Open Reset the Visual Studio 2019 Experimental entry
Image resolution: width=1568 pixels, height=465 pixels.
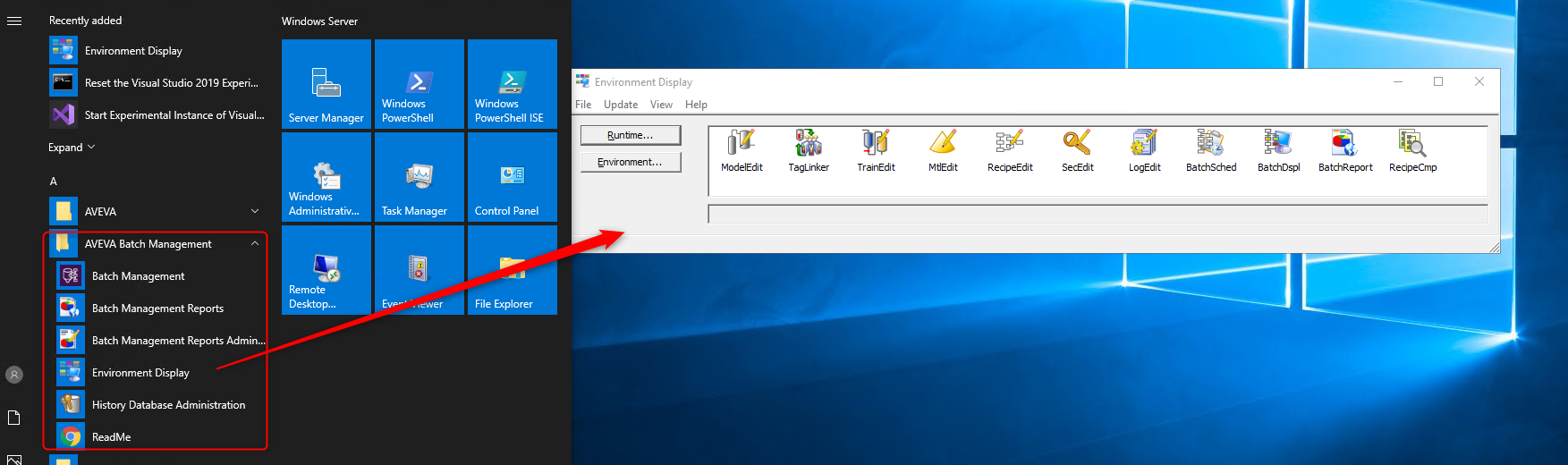157,83
